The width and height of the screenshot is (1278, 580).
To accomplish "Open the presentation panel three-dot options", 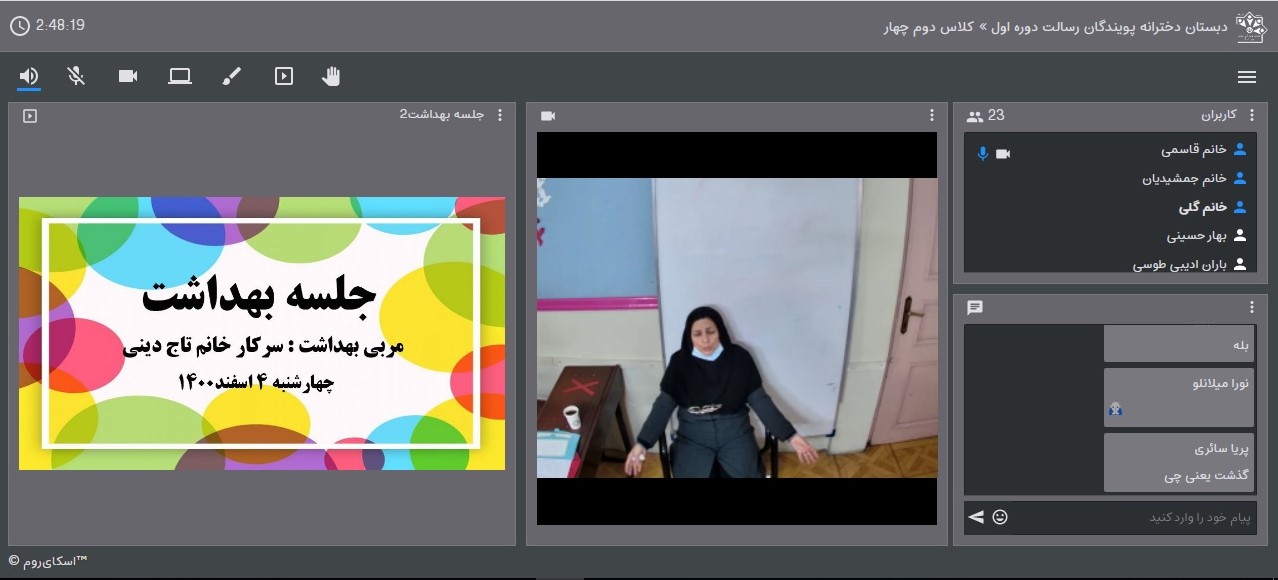I will (x=500, y=115).
